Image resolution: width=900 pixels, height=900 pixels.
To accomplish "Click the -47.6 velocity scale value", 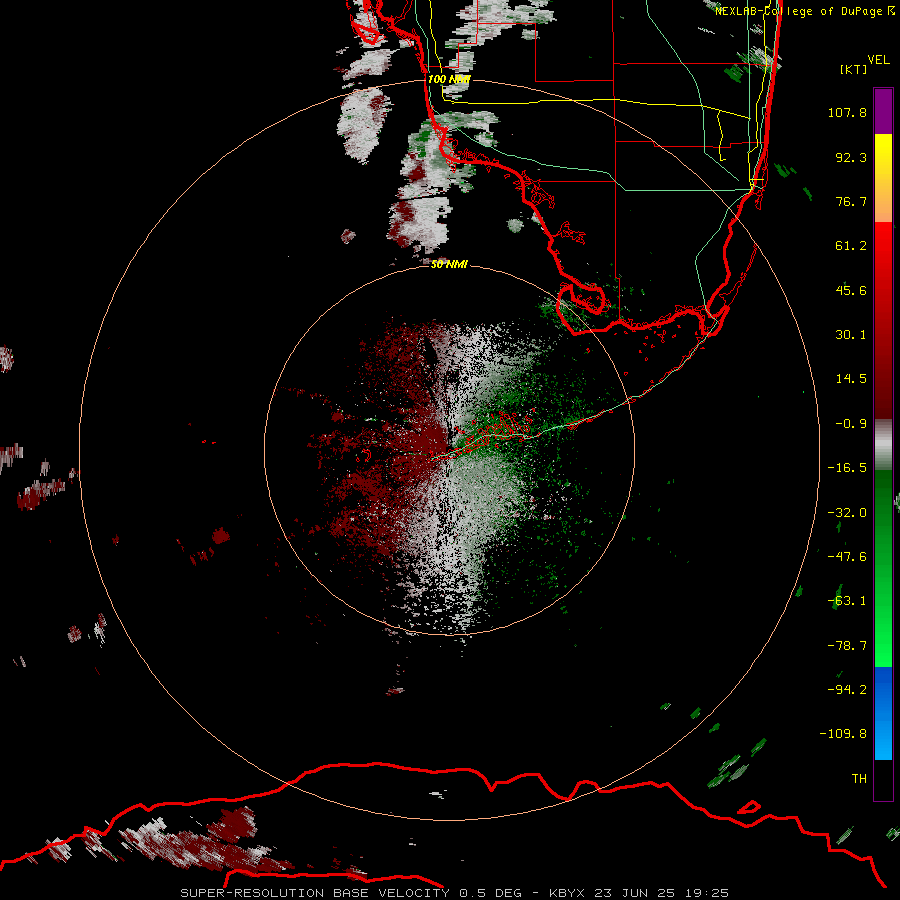I will 847,557.
